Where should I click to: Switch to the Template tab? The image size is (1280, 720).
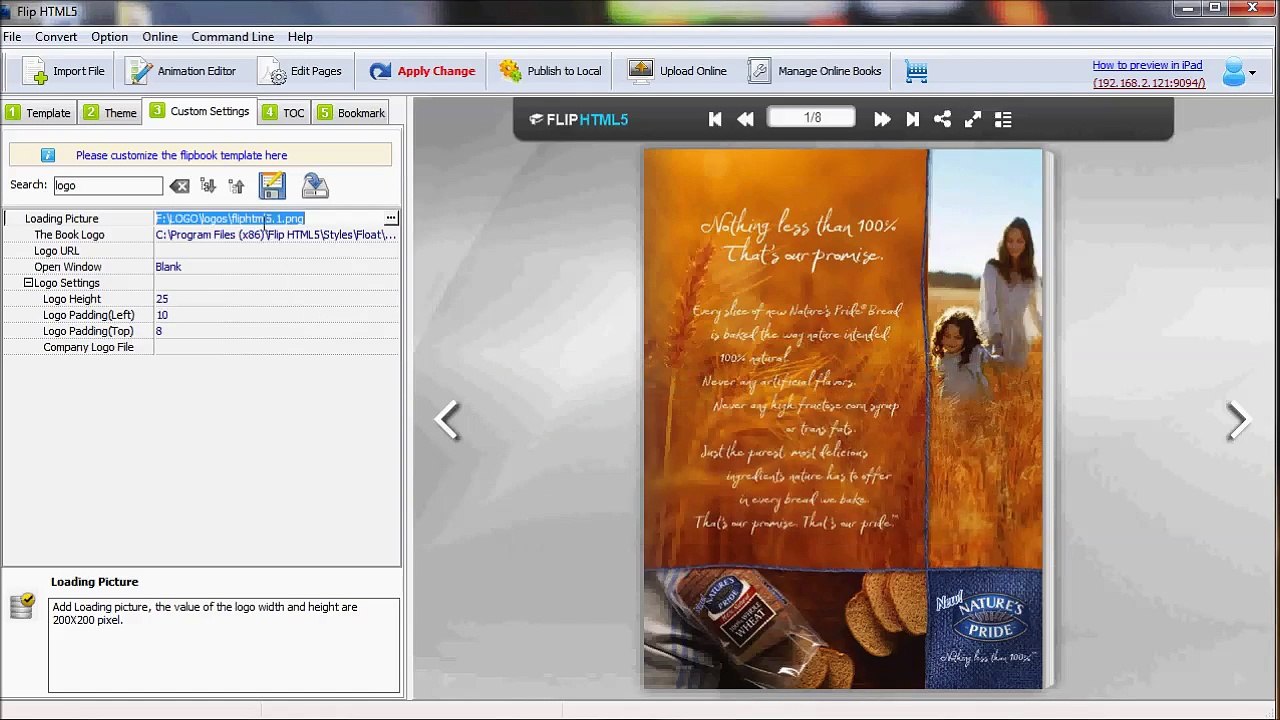coord(39,113)
